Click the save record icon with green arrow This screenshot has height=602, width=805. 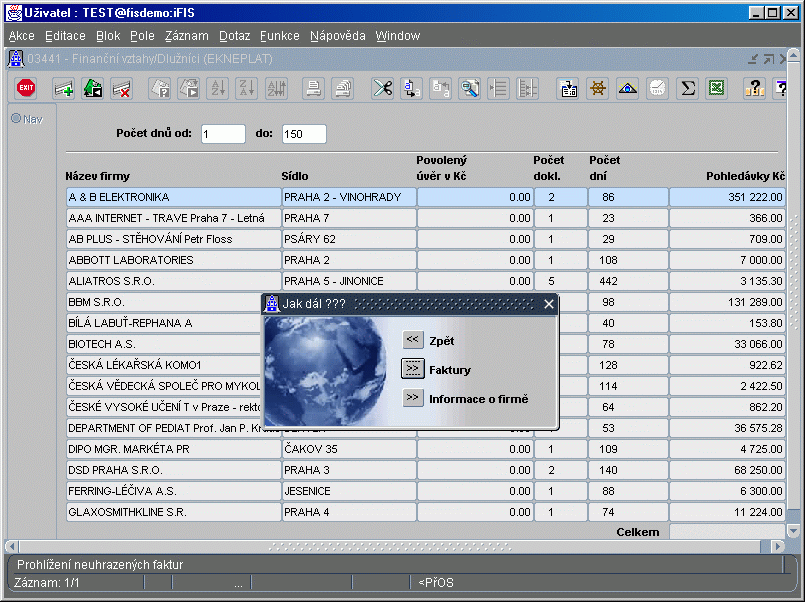tap(93, 88)
